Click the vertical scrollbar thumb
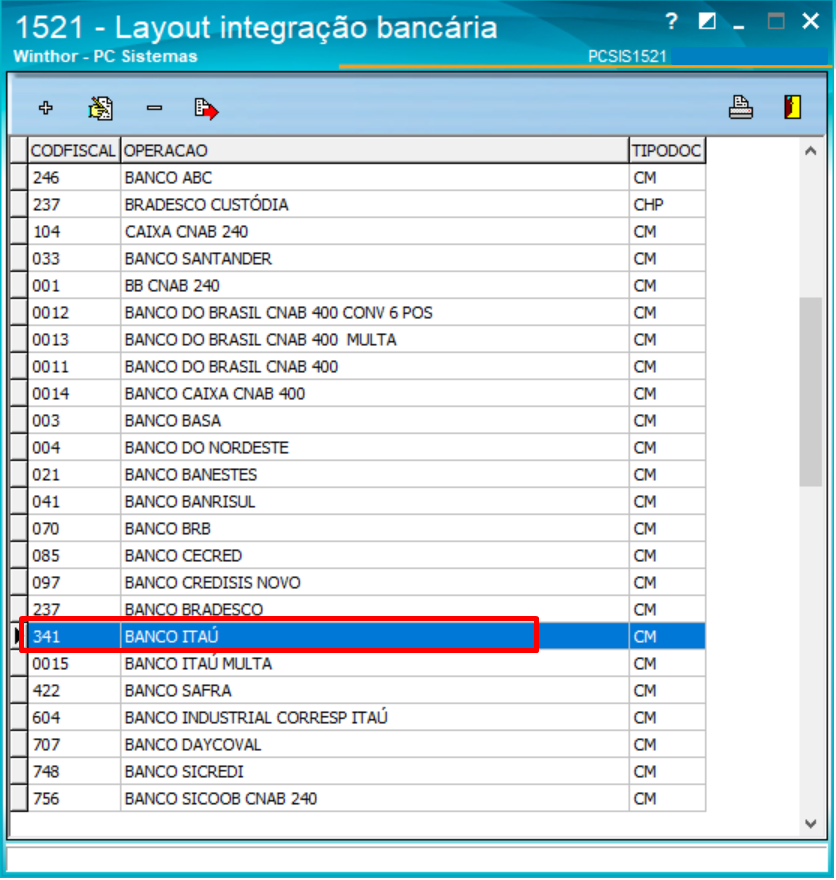 click(x=810, y=392)
